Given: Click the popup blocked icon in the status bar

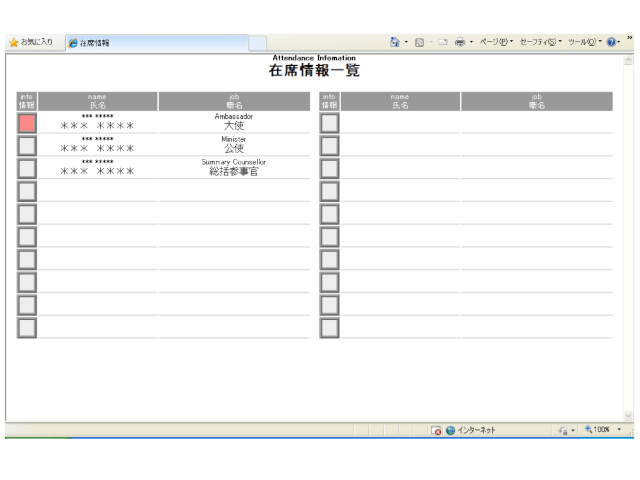Looking at the screenshot, I should coord(437,430).
